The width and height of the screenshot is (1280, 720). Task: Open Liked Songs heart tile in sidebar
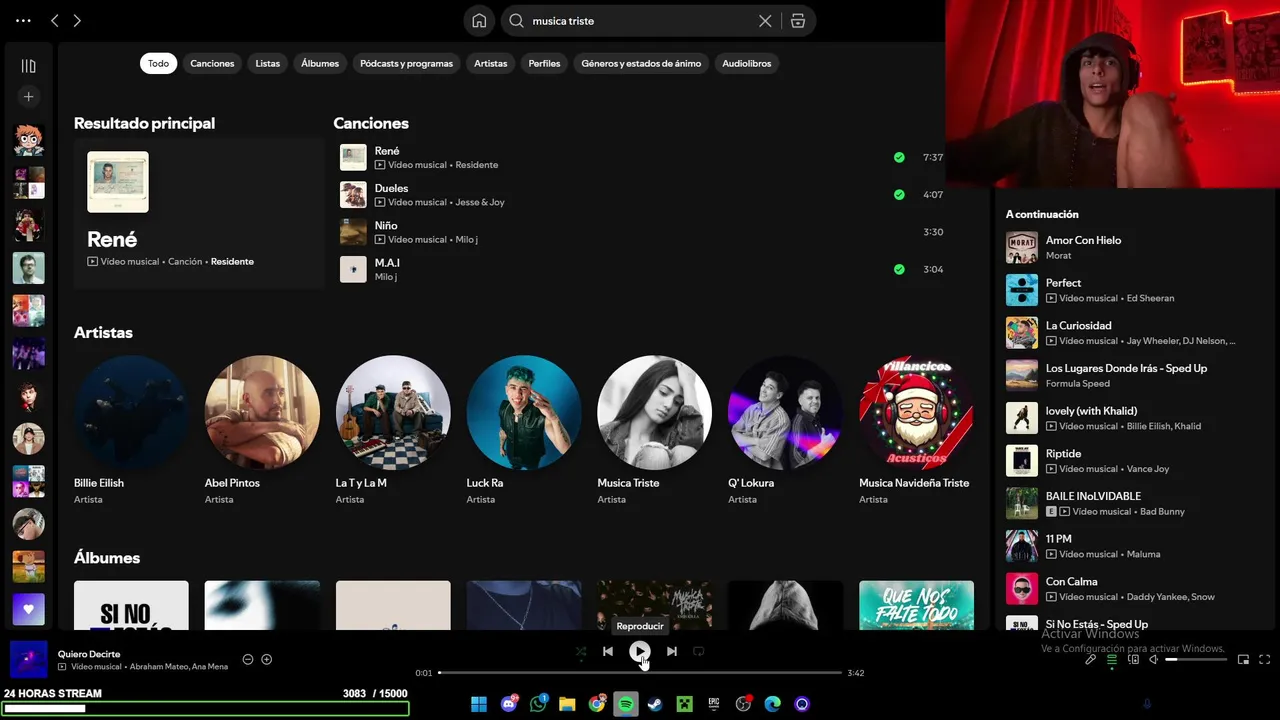pos(28,609)
